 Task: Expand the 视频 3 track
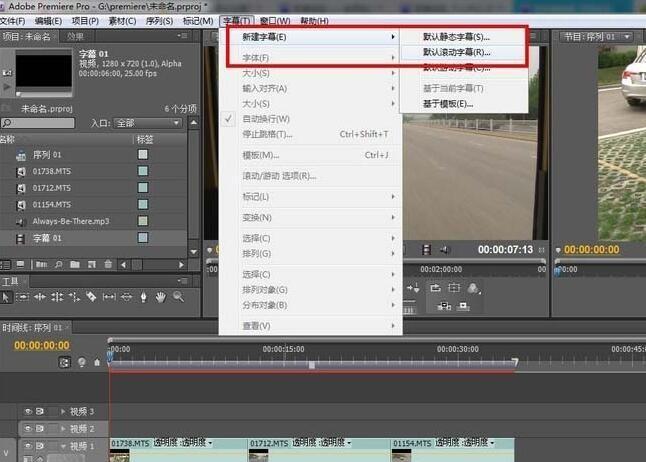[x=63, y=411]
